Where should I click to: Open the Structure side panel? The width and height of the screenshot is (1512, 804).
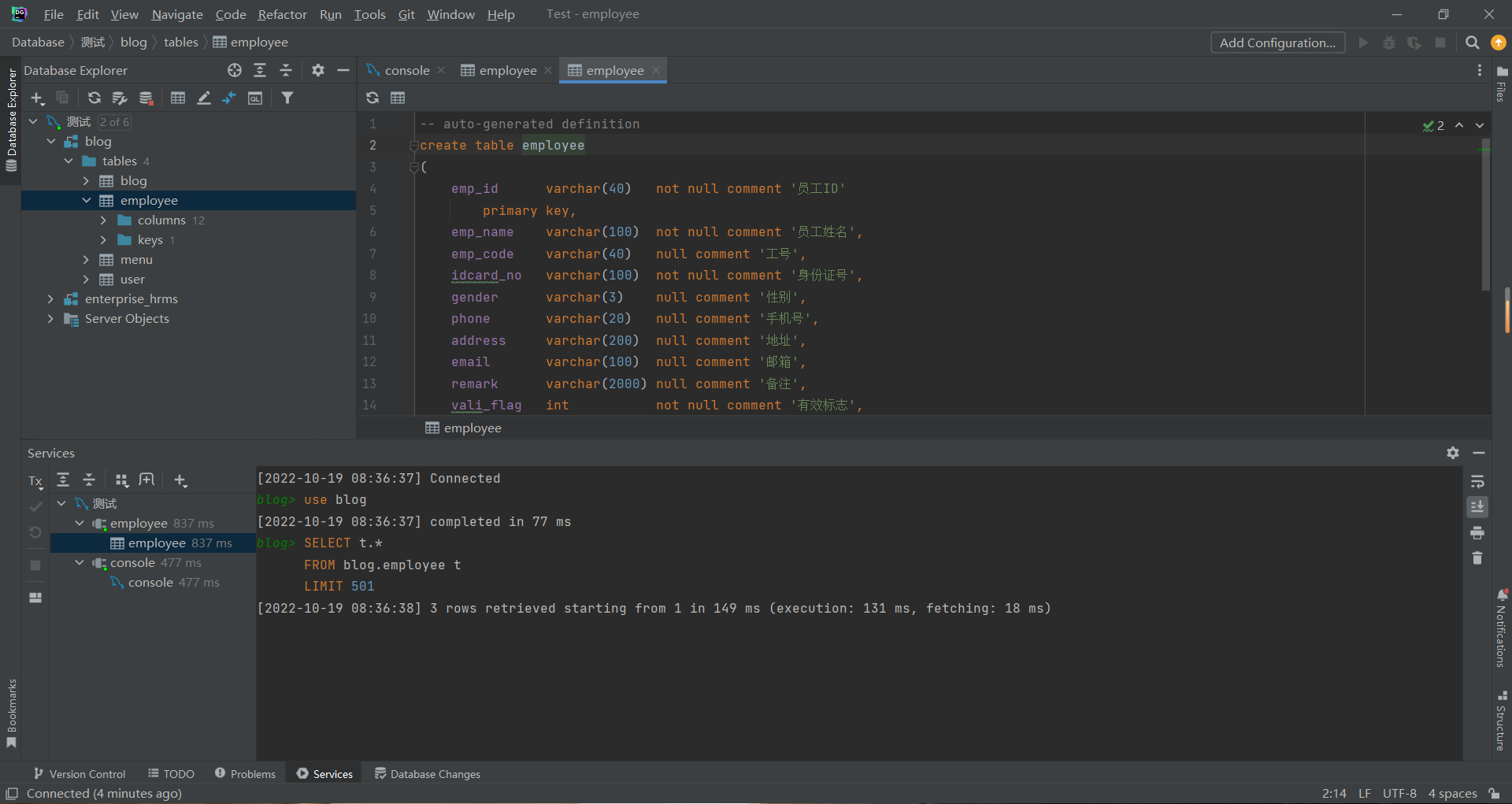tap(1502, 721)
